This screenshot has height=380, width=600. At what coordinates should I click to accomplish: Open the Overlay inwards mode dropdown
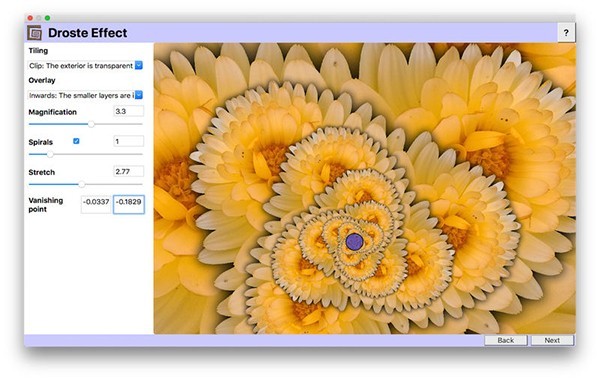coord(86,95)
